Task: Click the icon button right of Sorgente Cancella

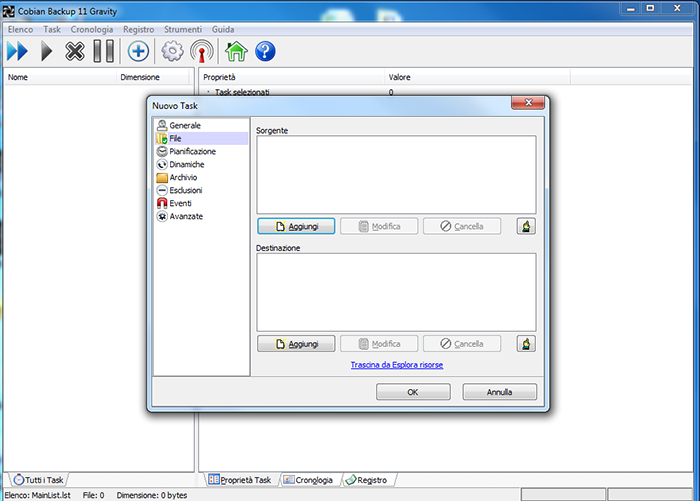Action: pos(526,226)
